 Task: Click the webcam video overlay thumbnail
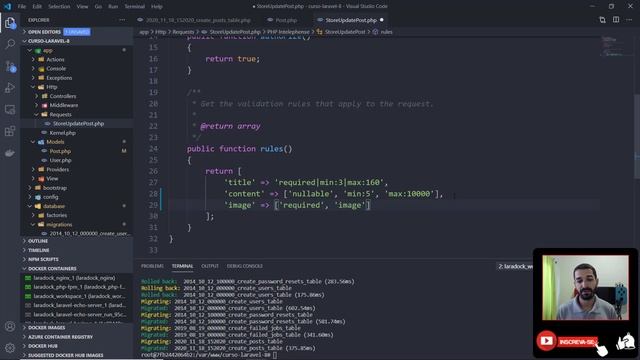(x=585, y=288)
